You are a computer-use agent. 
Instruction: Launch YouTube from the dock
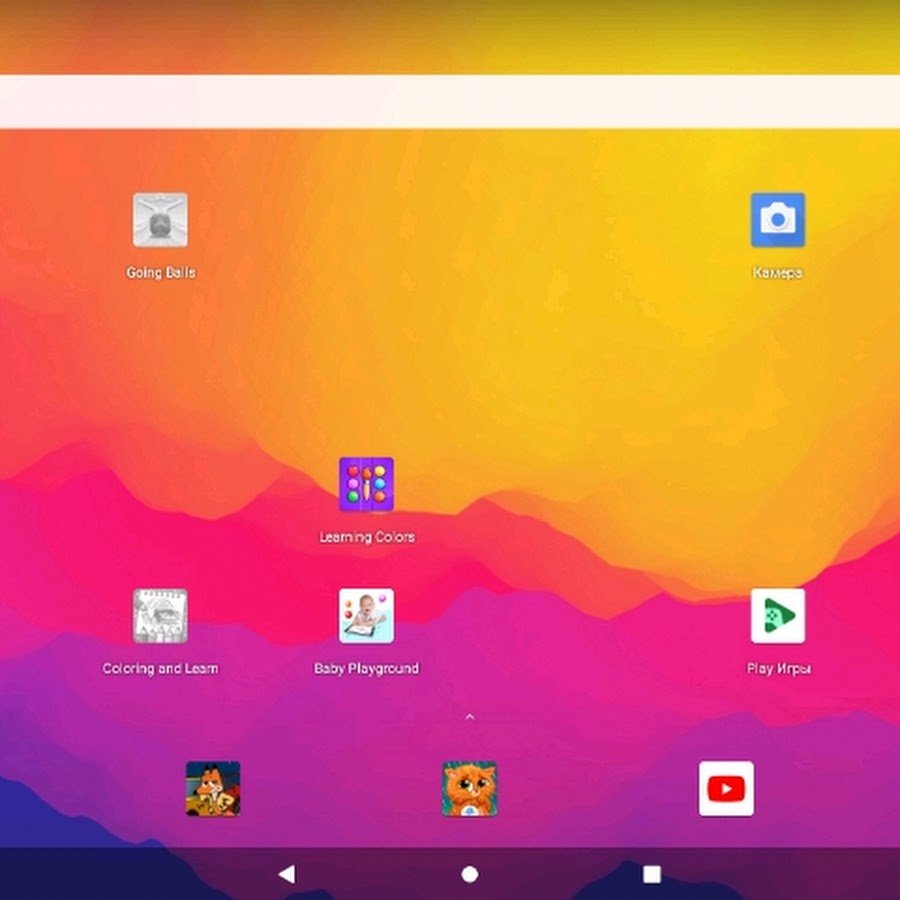coord(726,789)
